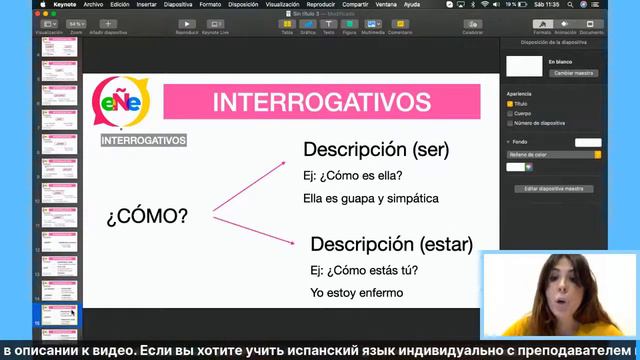Open the Disposición menu
Screen dimensions: 640x360
click(x=243, y=4)
